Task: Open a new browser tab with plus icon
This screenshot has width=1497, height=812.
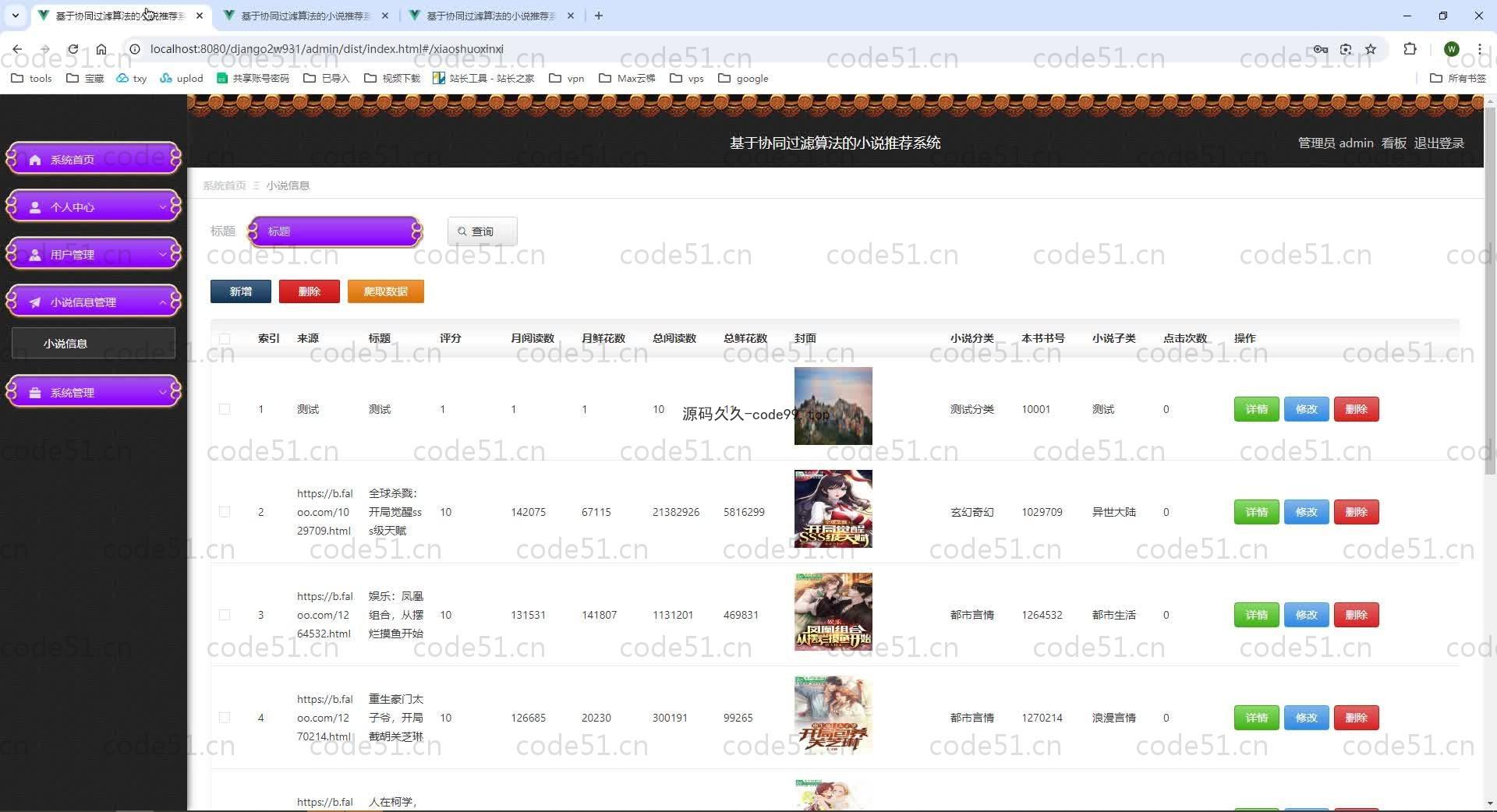Action: click(x=599, y=16)
